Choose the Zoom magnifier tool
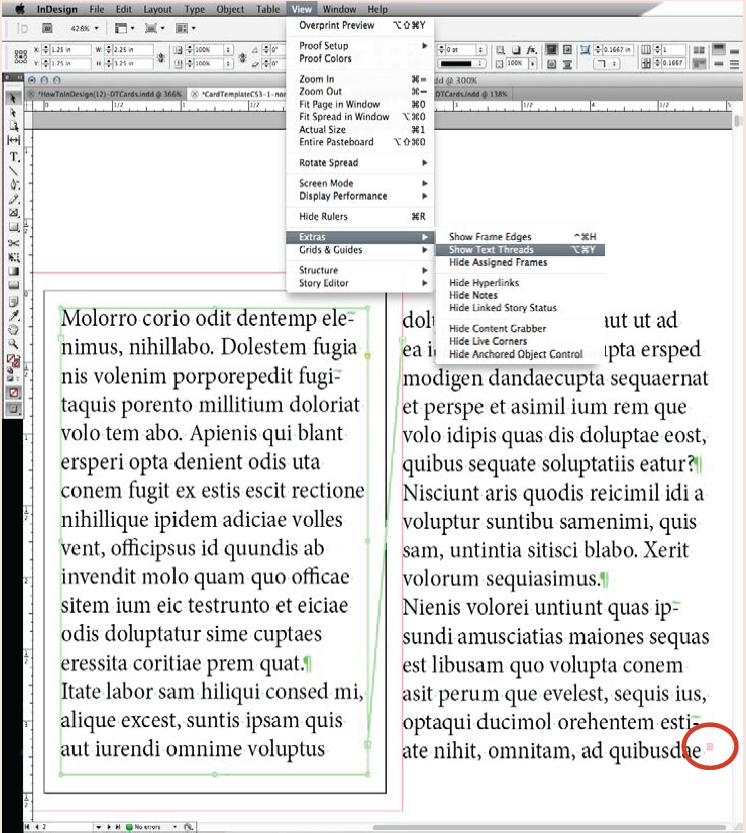Image resolution: width=746 pixels, height=833 pixels. click(14, 343)
